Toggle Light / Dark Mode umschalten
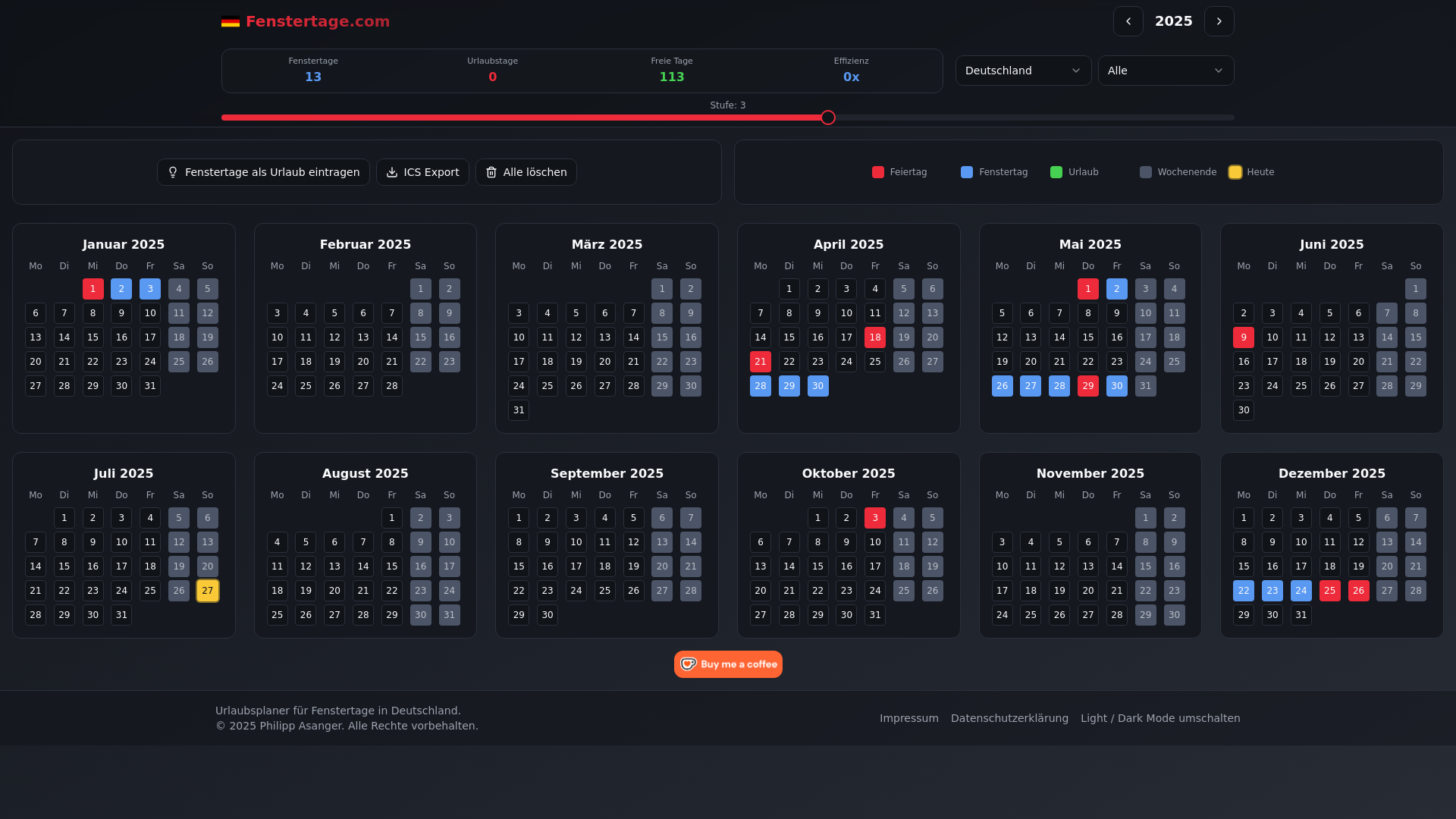This screenshot has width=1456, height=819. click(1160, 718)
